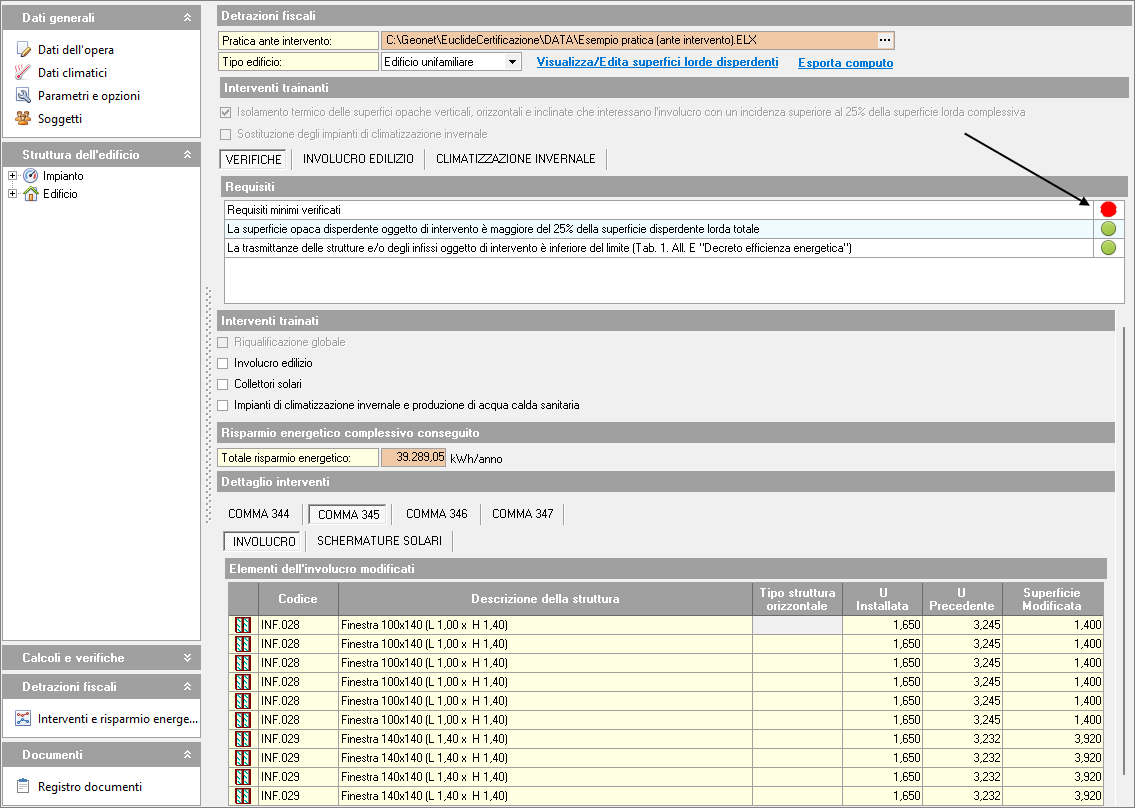Expand Impianto tree node
Image resolution: width=1135 pixels, height=808 pixels.
tap(13, 176)
